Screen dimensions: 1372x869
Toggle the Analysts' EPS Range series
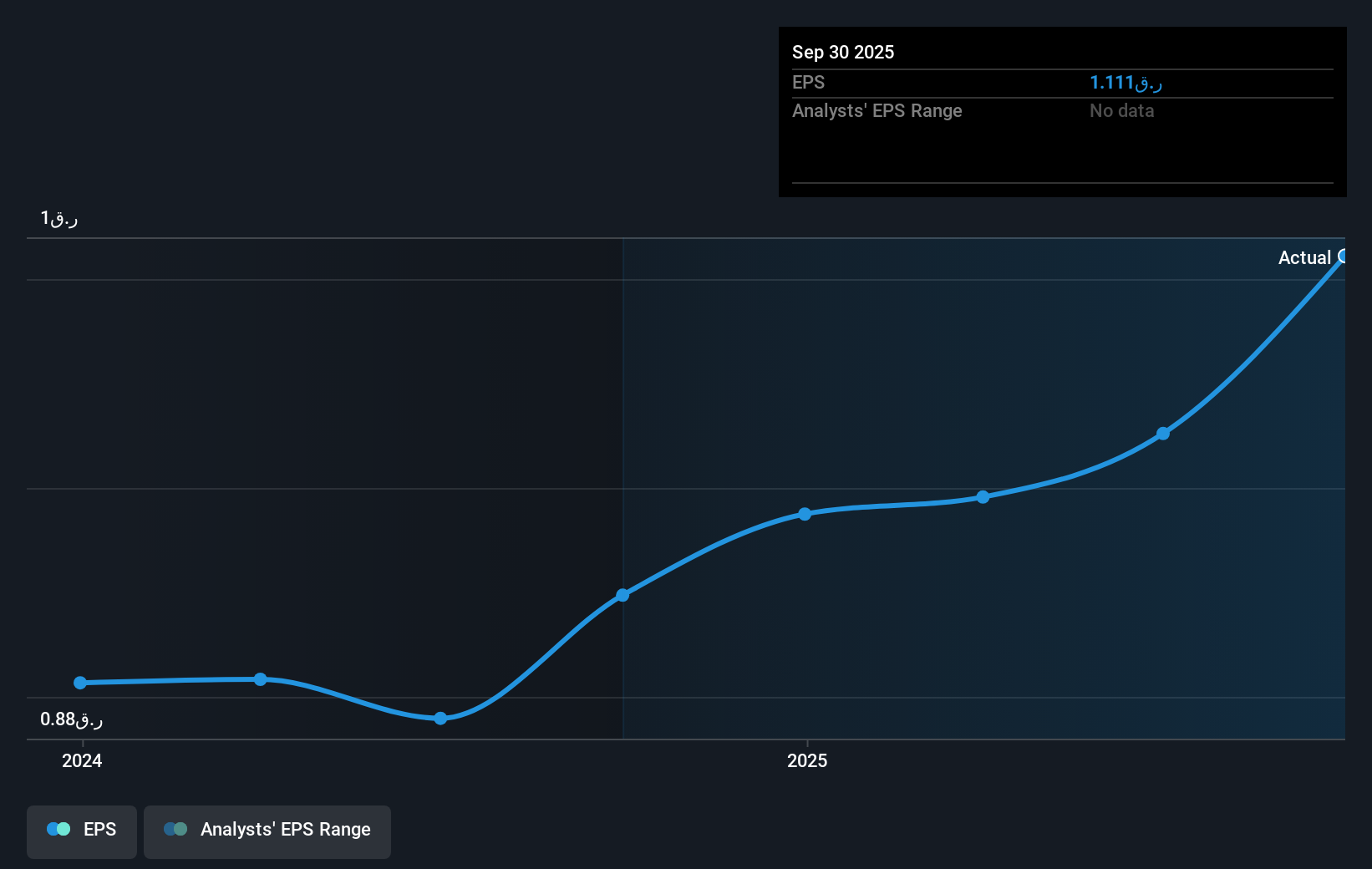click(x=267, y=831)
